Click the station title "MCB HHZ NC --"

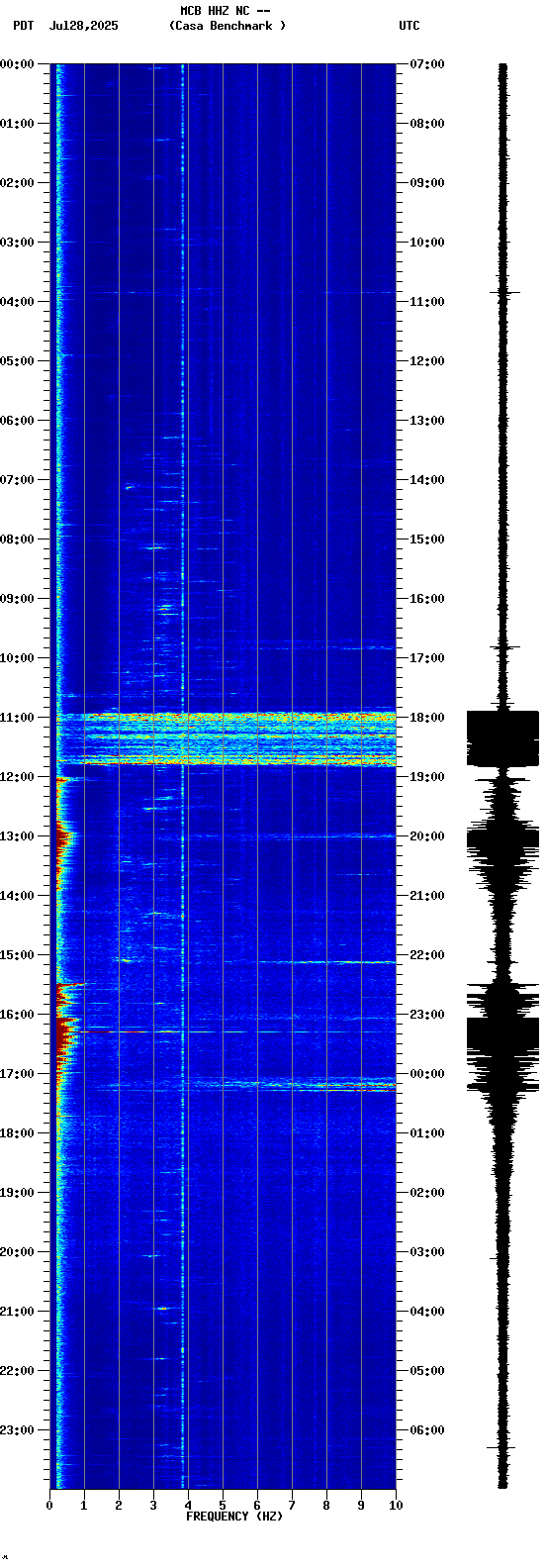click(x=226, y=11)
